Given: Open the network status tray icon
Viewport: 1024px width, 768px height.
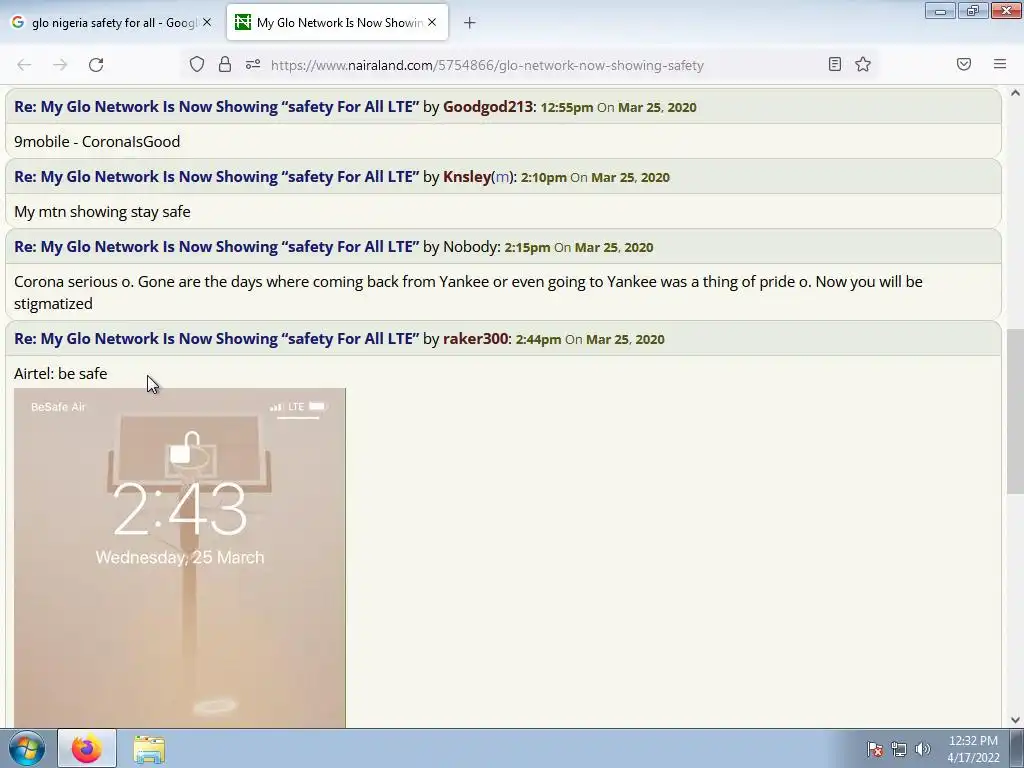Looking at the screenshot, I should (899, 749).
